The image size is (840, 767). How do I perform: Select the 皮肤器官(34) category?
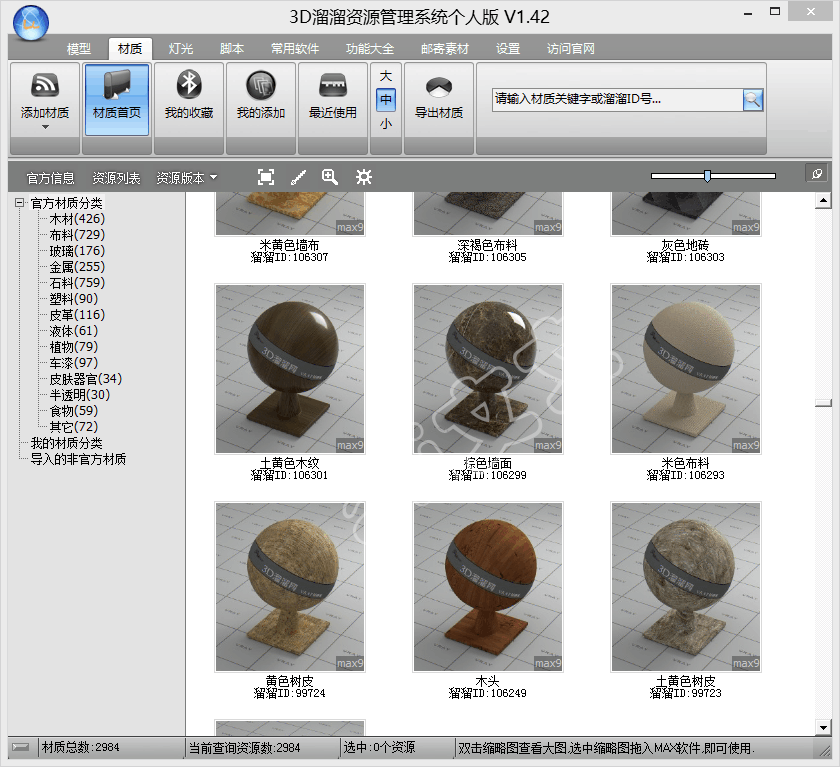click(x=86, y=379)
